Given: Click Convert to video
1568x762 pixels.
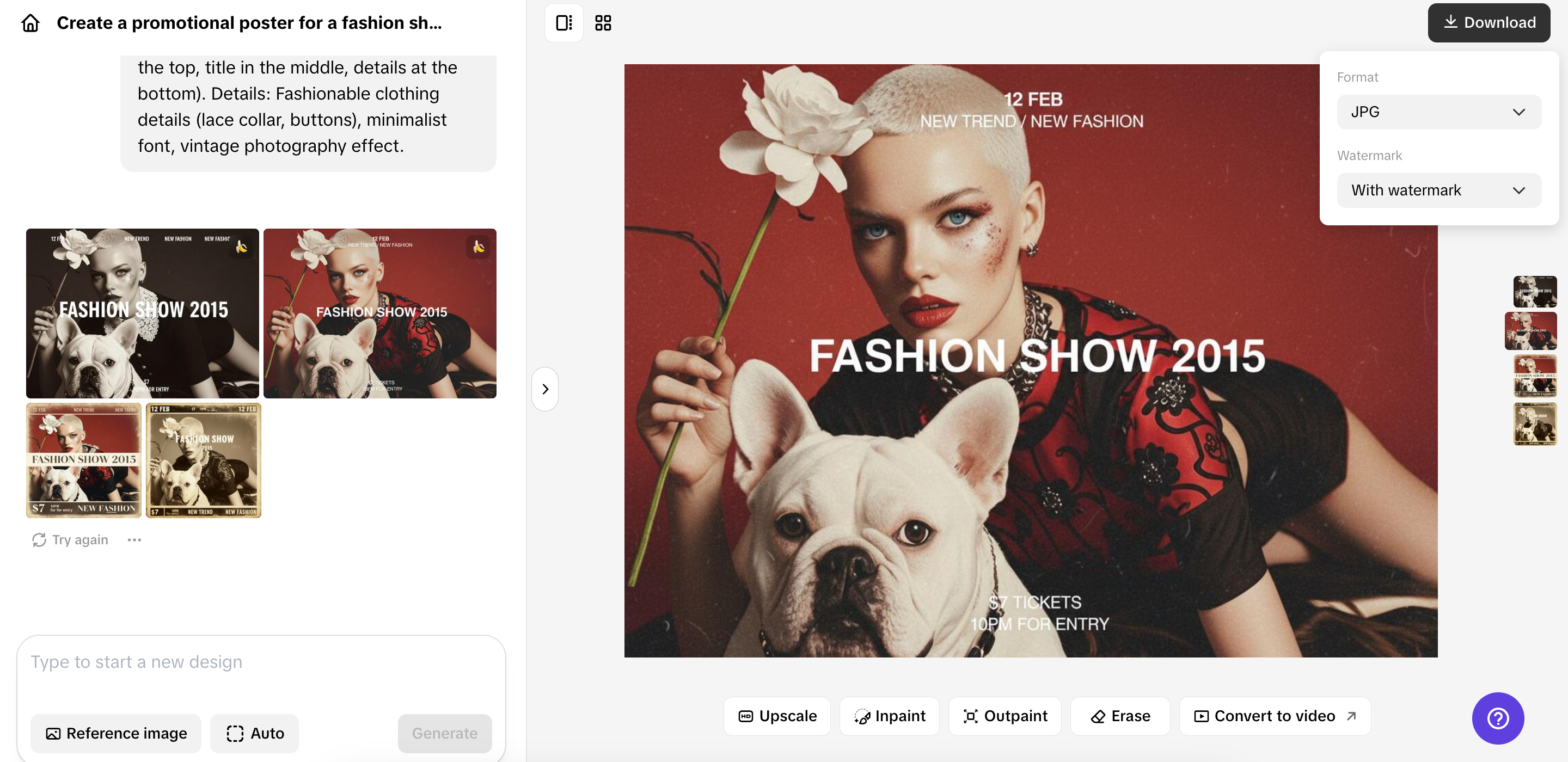Looking at the screenshot, I should click(1265, 716).
